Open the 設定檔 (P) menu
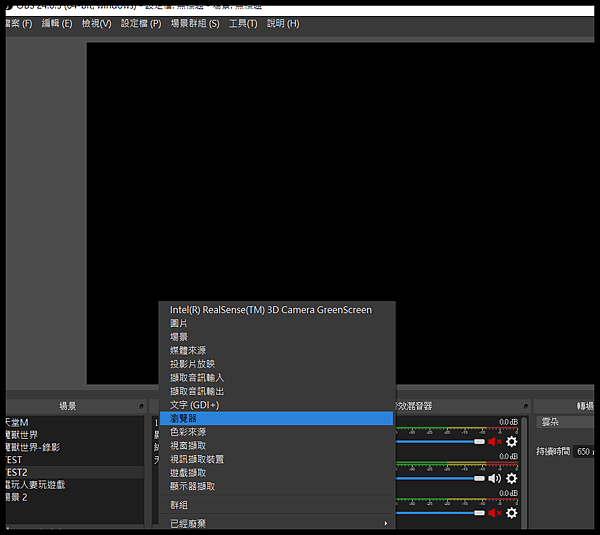600x535 pixels. 141,24
